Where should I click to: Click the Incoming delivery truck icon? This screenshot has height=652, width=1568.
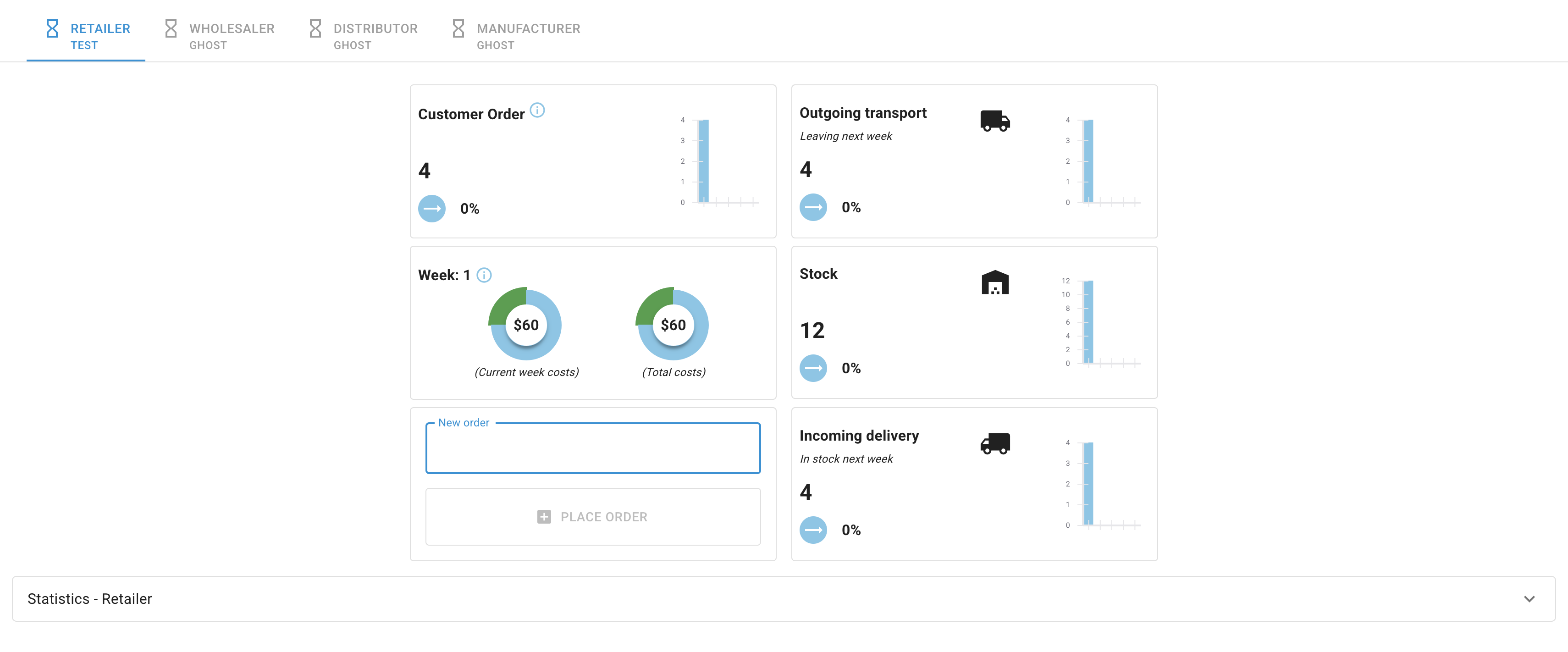tap(994, 443)
